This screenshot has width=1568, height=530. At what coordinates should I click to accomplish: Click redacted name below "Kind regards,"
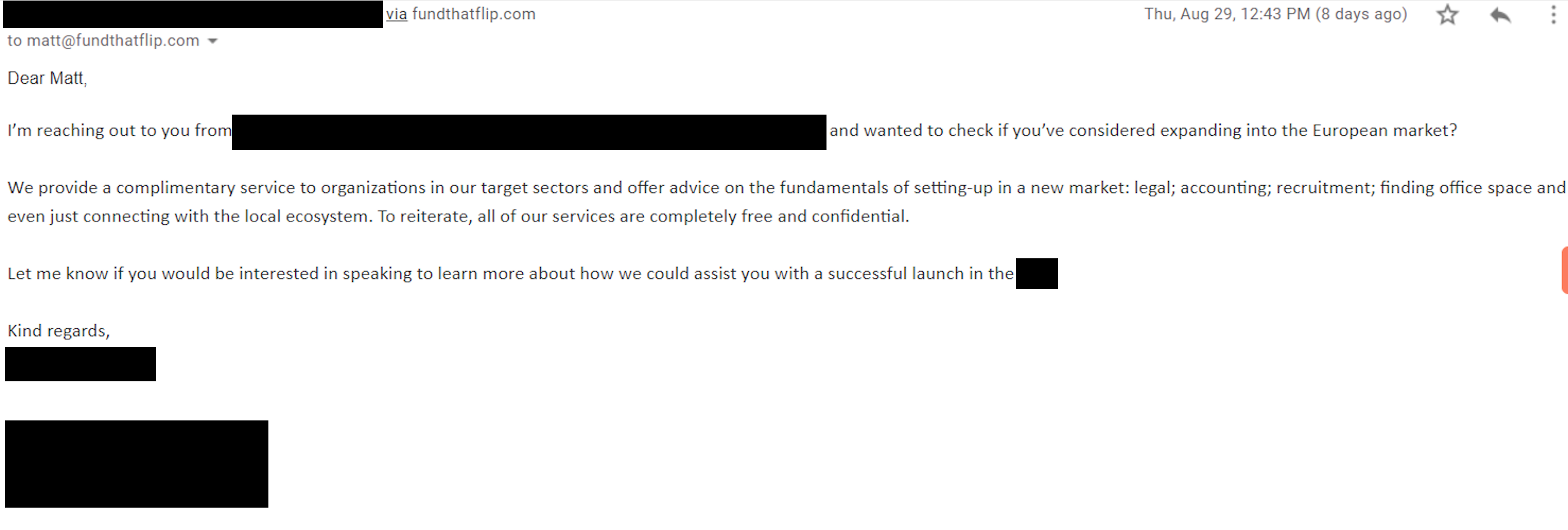[x=81, y=364]
